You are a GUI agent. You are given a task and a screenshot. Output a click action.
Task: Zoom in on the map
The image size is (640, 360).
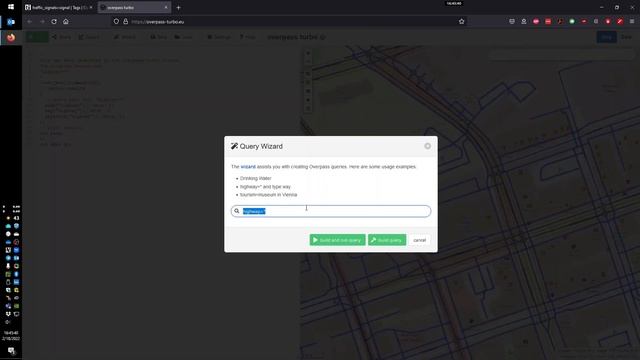(x=308, y=53)
